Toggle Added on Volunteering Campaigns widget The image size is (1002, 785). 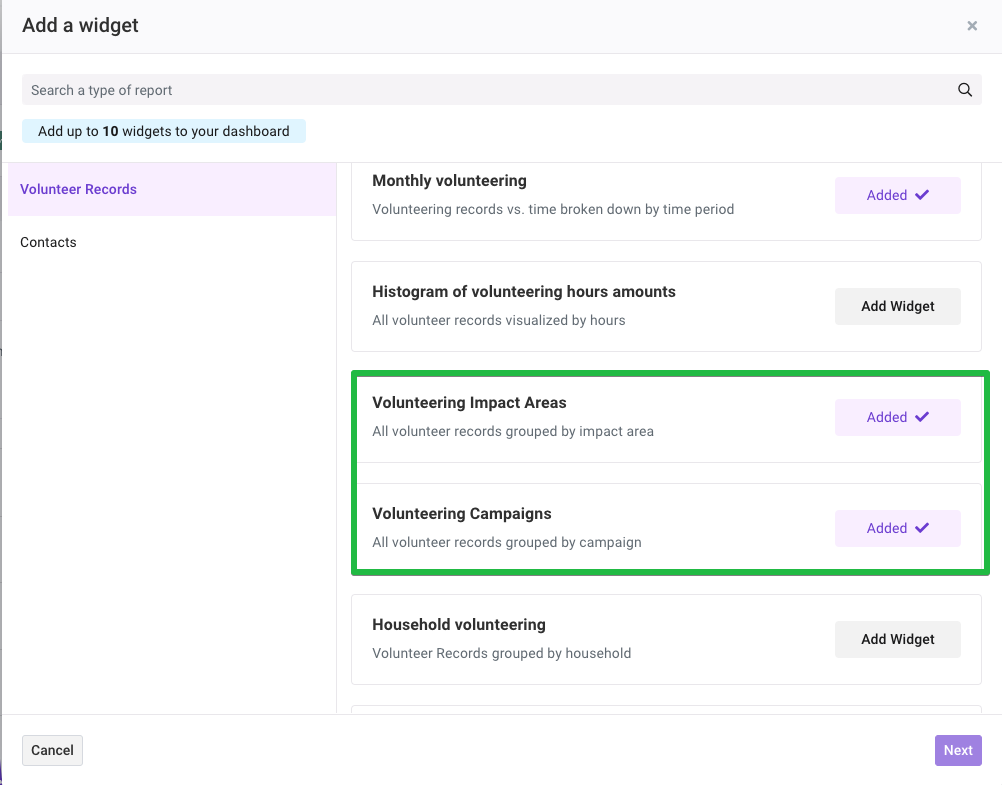[897, 529]
